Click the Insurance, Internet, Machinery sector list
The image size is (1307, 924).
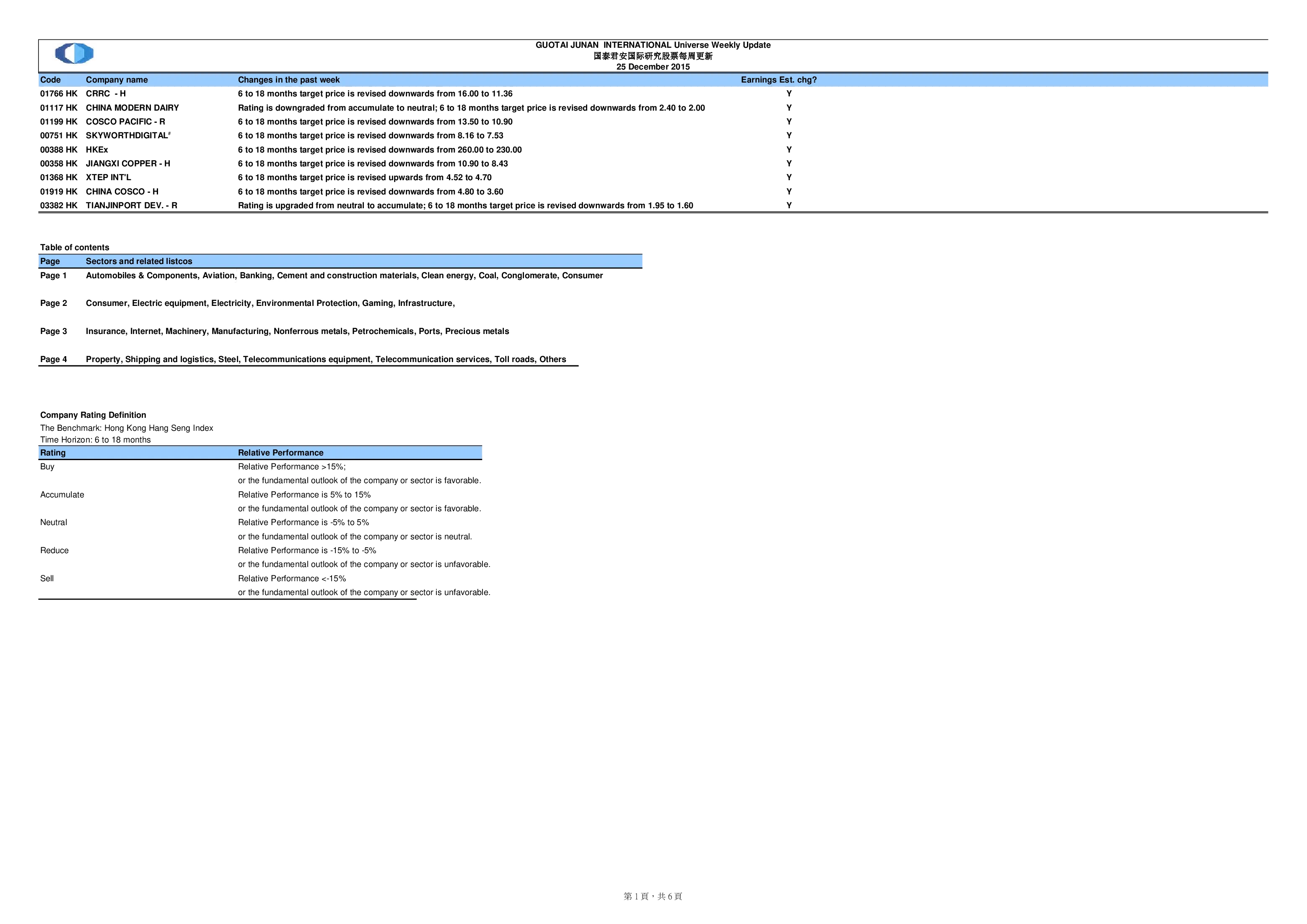298,332
